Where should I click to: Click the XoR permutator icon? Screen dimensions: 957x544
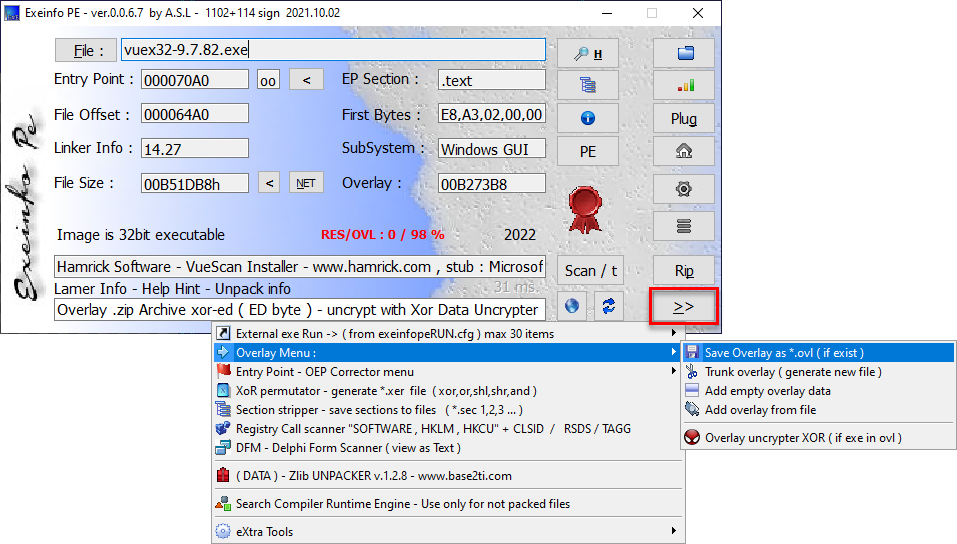click(223, 390)
